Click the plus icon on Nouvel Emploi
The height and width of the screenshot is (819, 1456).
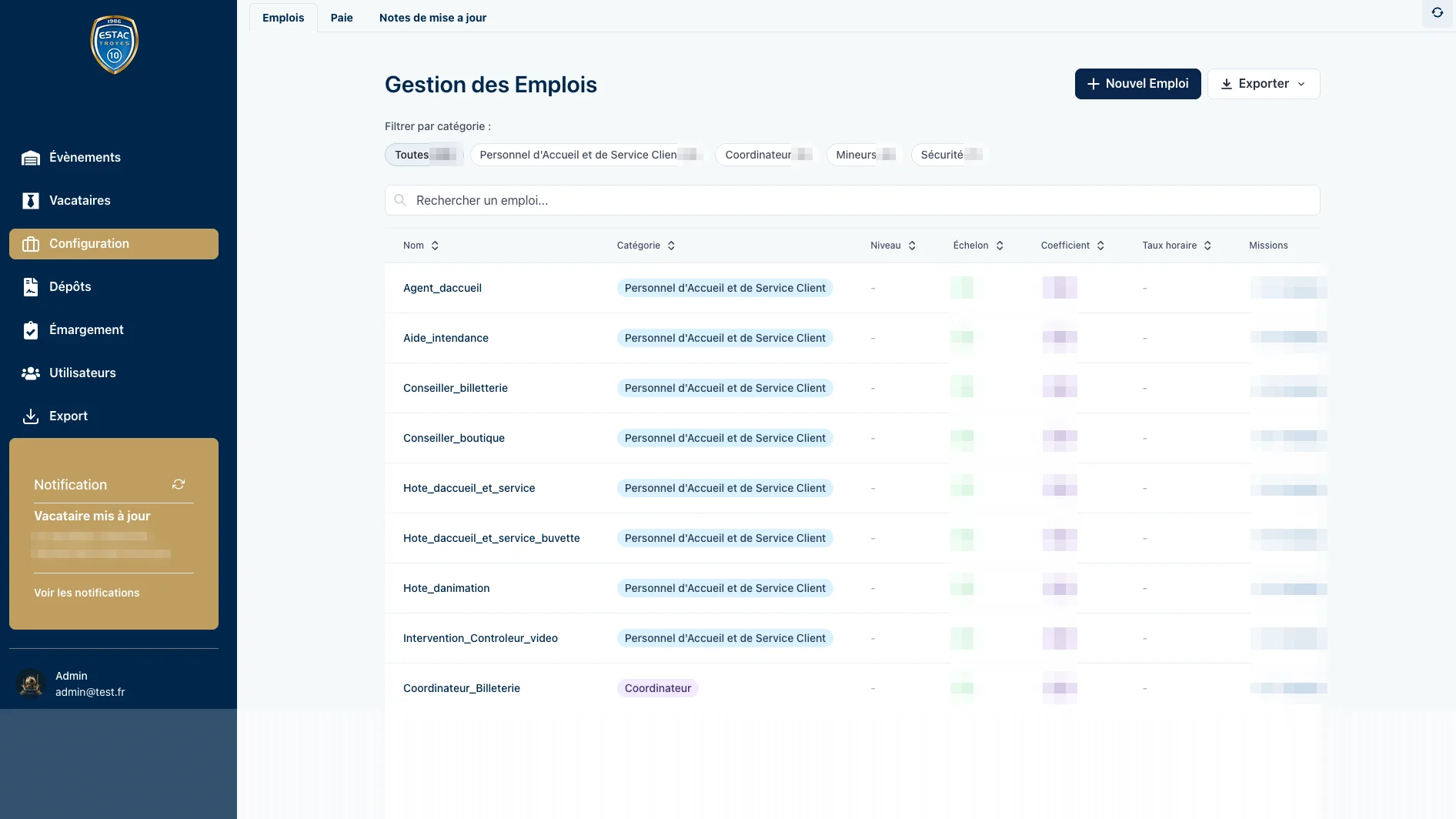tap(1093, 84)
